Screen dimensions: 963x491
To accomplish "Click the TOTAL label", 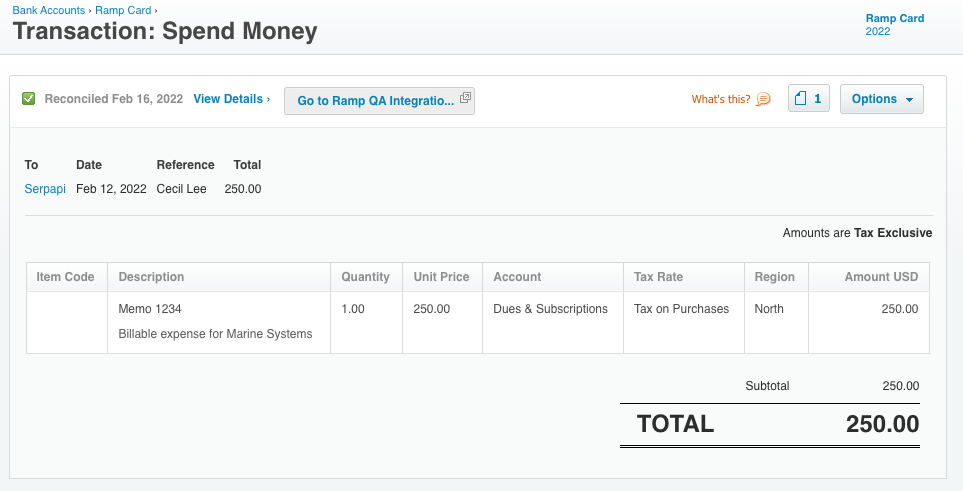I will click(676, 424).
